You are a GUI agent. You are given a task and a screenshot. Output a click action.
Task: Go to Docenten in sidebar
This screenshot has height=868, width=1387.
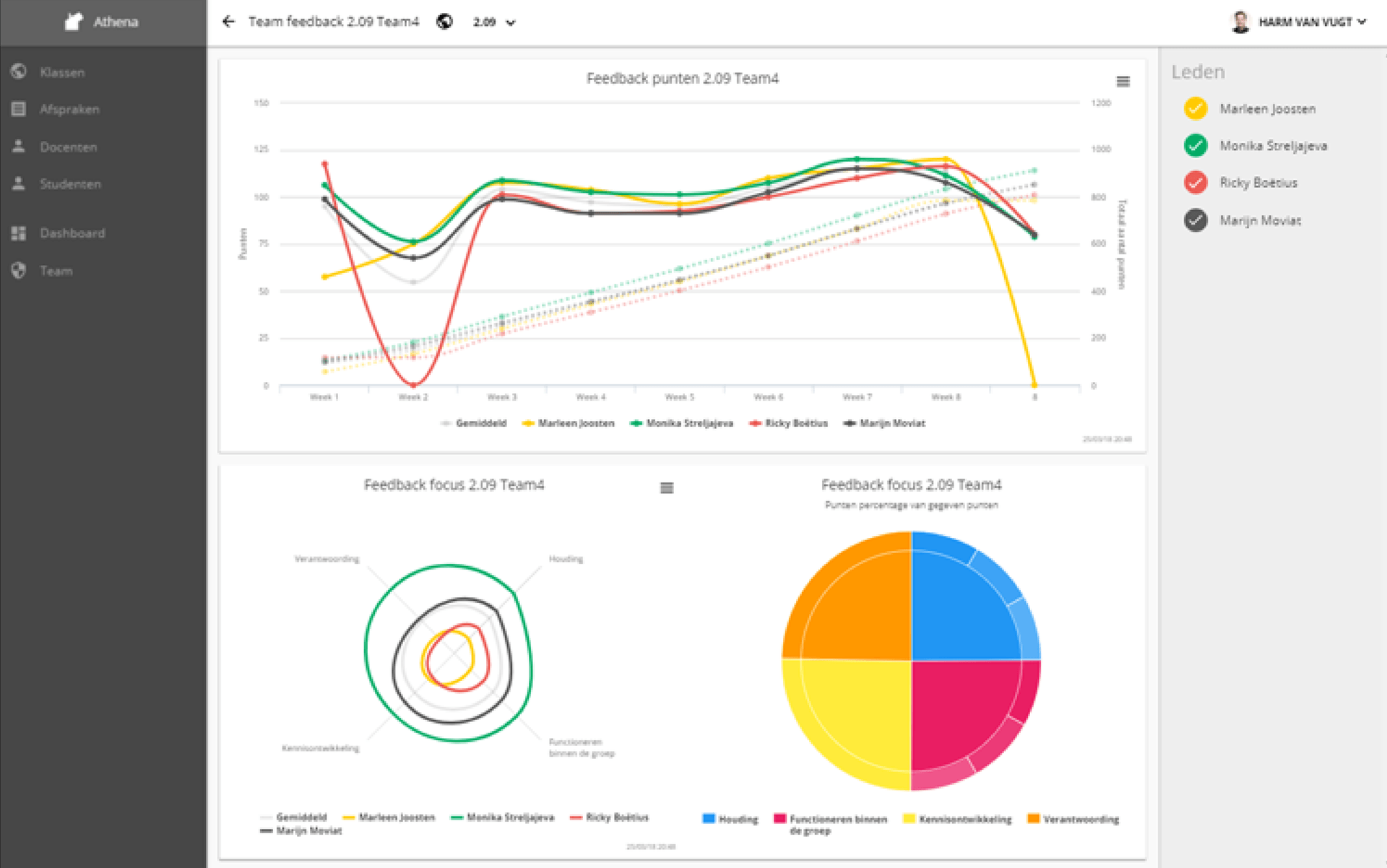[69, 147]
